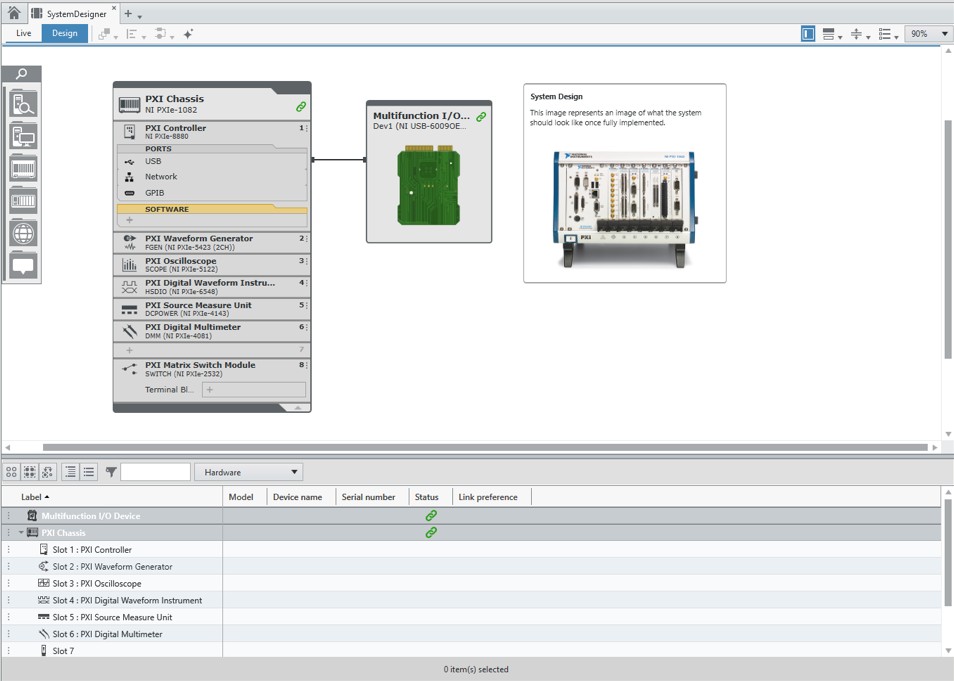Click the Network port row
The width and height of the screenshot is (954, 681).
212,176
